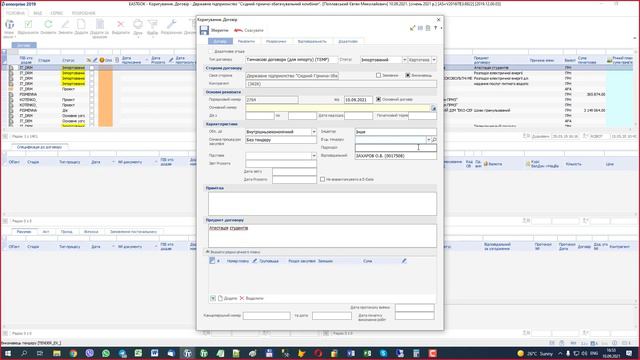Click the Windows Start button
Screen dimensions: 640x360
click(x=8, y=353)
